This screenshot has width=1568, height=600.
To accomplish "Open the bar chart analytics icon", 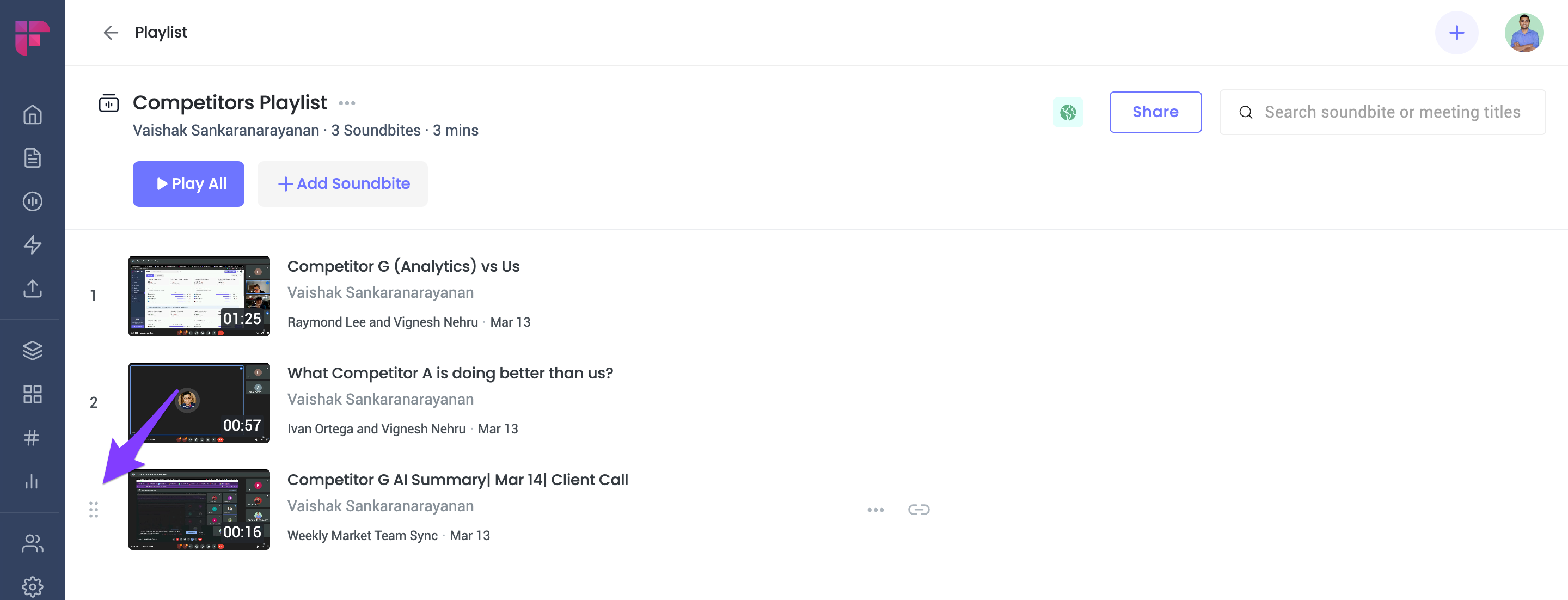I will (x=32, y=481).
